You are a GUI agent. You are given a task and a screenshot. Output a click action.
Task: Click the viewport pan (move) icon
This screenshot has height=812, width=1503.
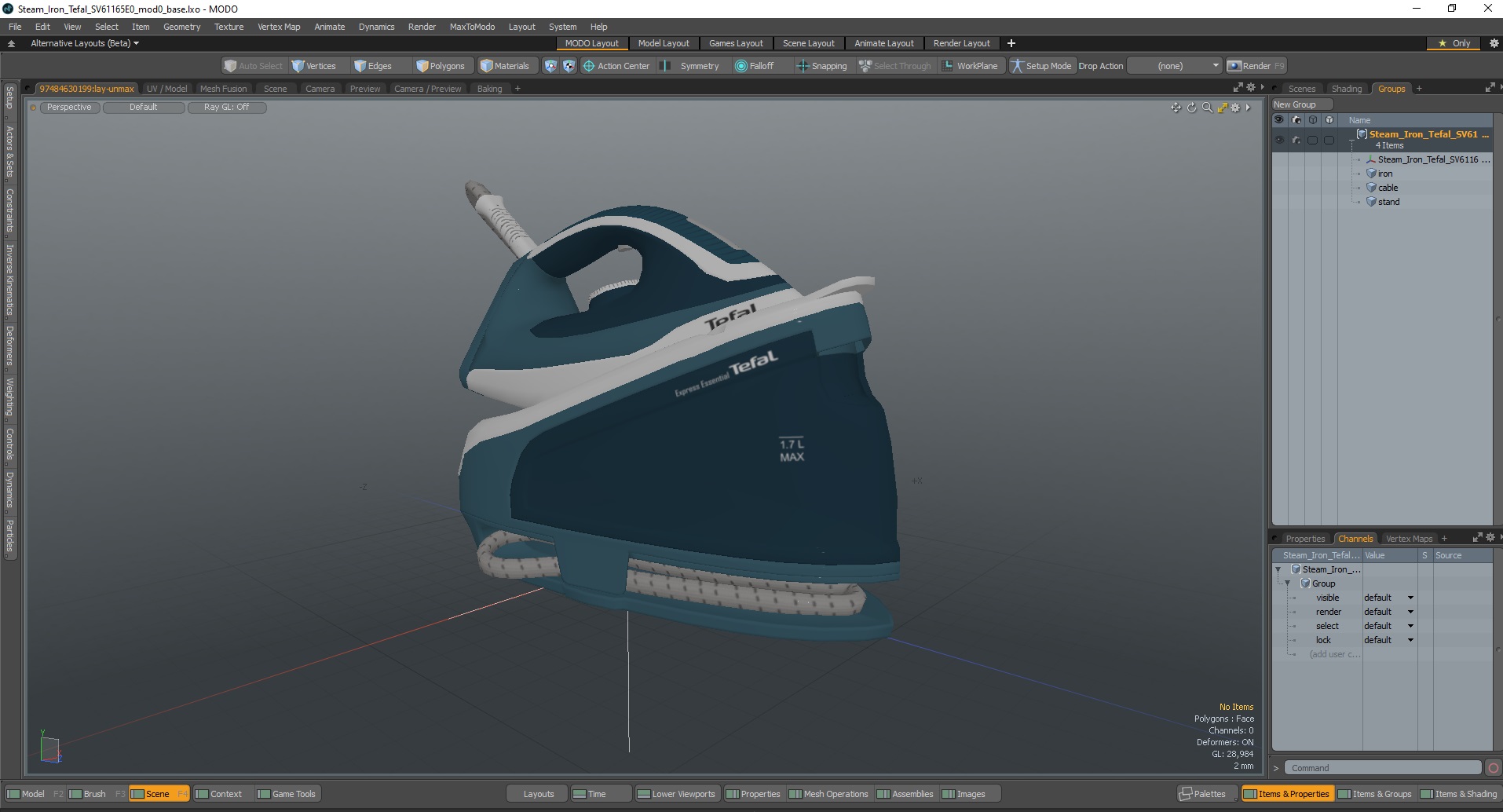click(1176, 108)
